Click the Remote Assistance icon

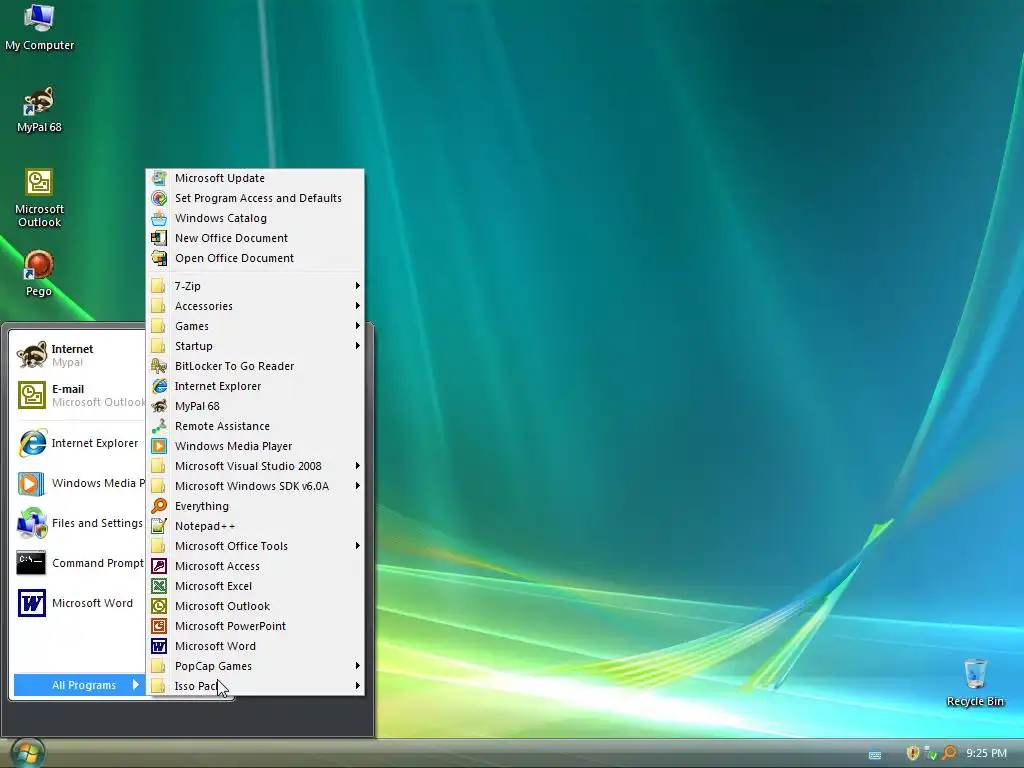pyautogui.click(x=159, y=426)
